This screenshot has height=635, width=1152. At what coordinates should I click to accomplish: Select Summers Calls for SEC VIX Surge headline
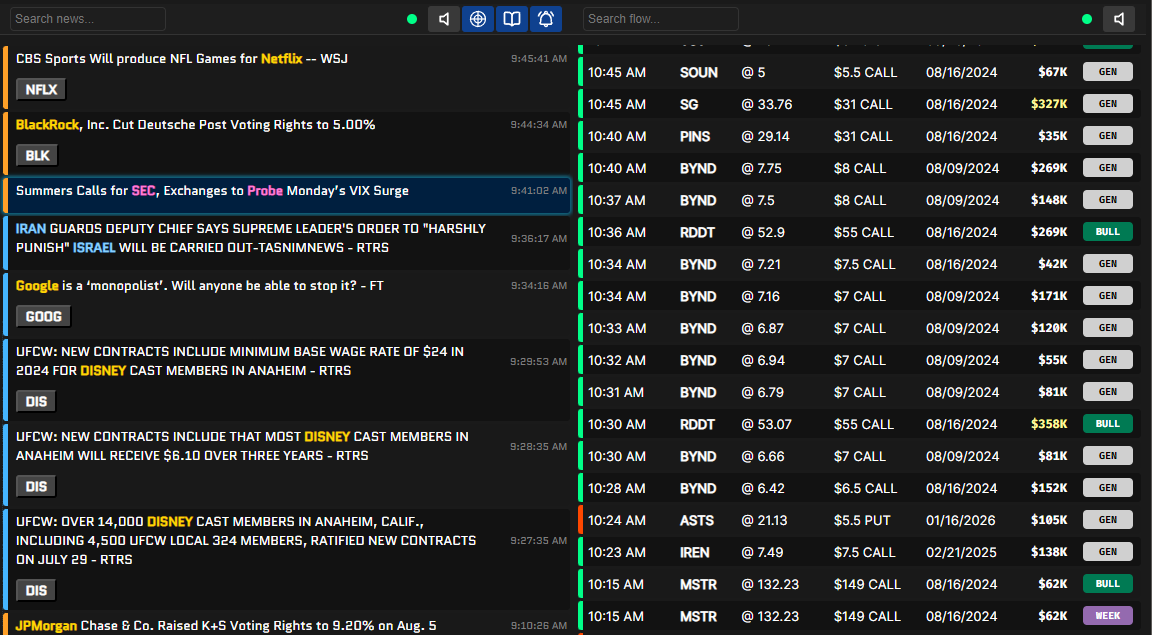click(212, 191)
